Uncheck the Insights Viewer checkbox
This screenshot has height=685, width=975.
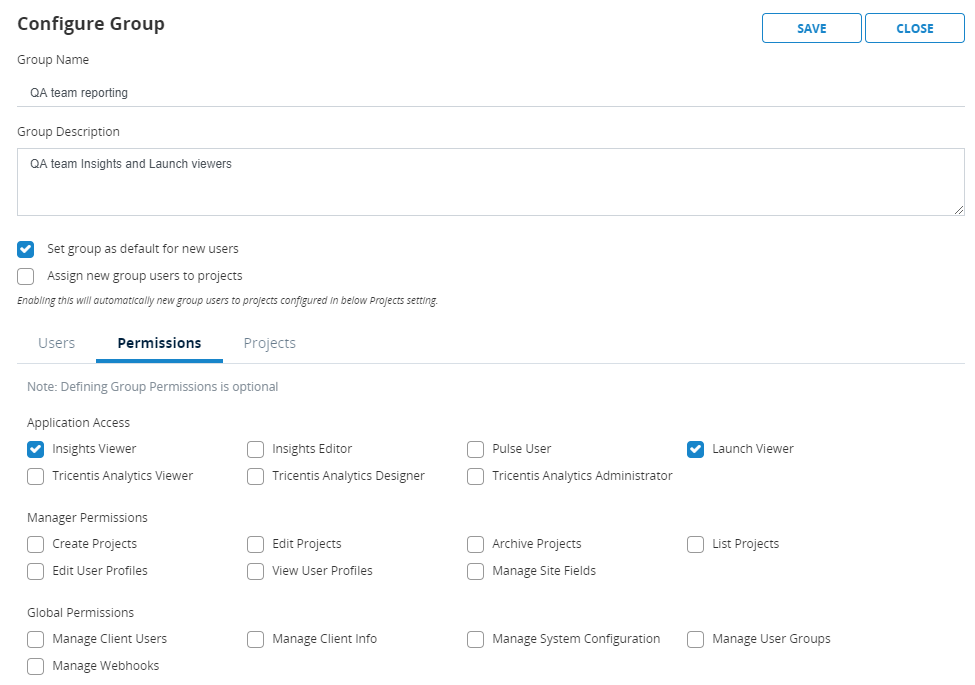tap(36, 449)
